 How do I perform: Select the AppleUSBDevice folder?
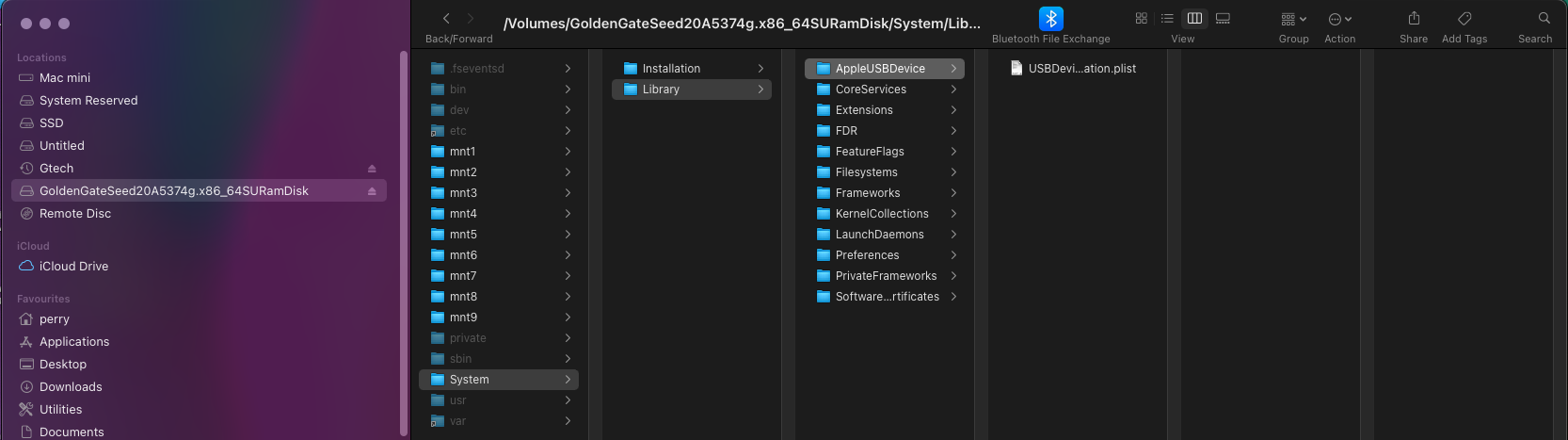pyautogui.click(x=885, y=69)
